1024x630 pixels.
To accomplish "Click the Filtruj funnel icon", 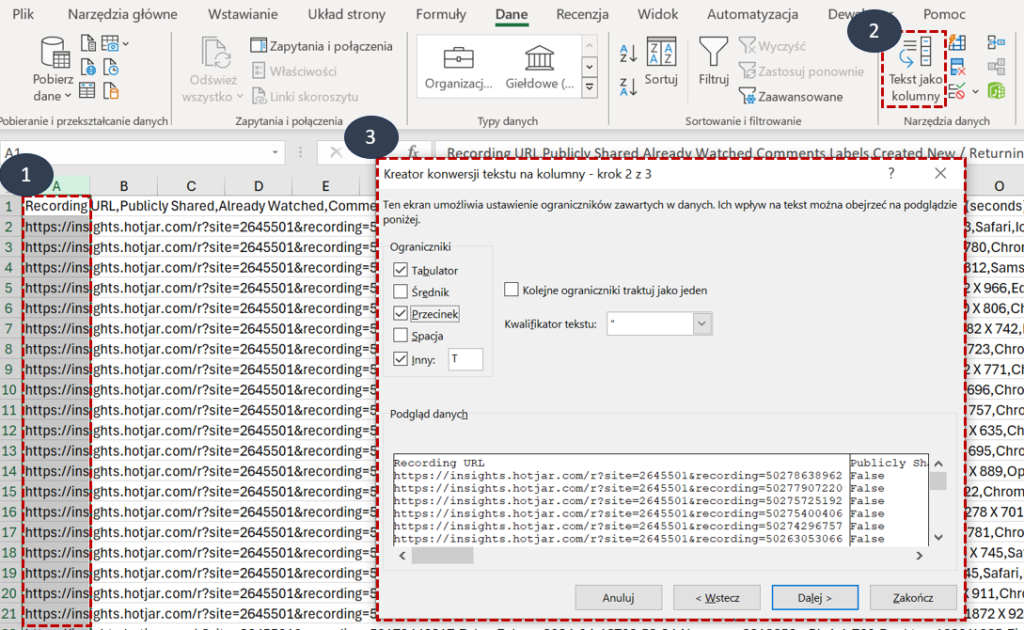I will pyautogui.click(x=713, y=52).
